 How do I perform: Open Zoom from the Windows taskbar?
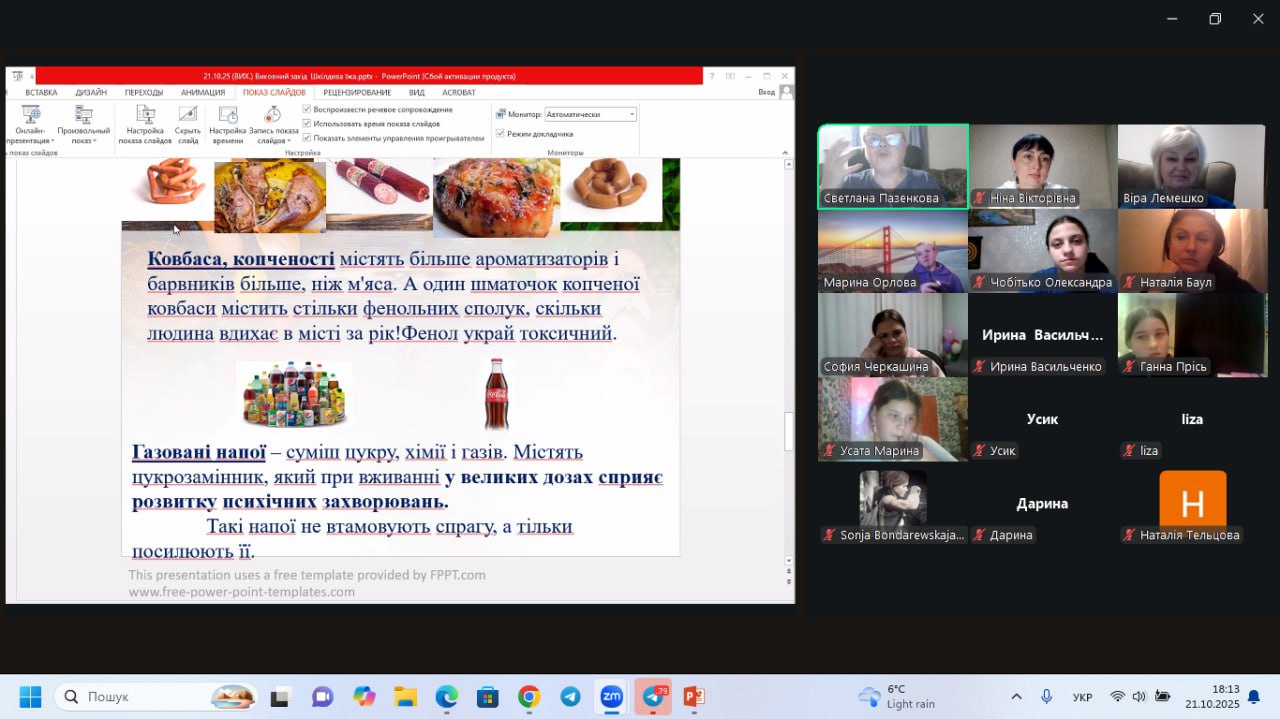click(x=611, y=697)
